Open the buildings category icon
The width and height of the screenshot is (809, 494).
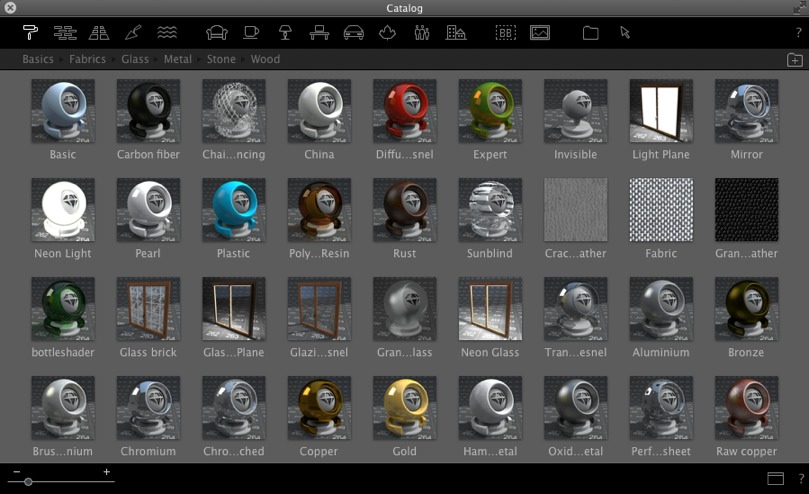coord(456,33)
